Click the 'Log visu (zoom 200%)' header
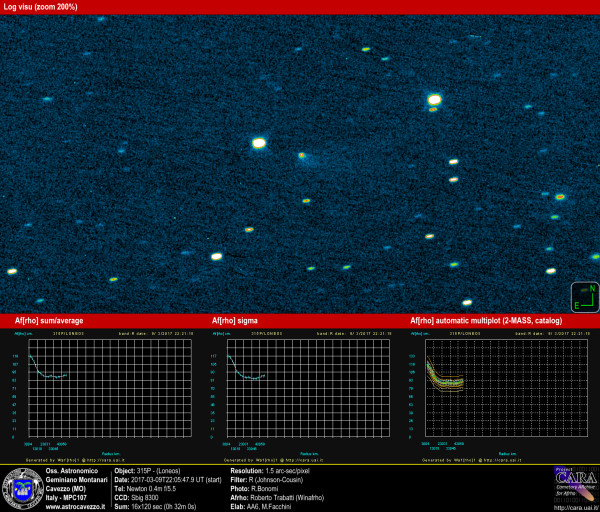The height and width of the screenshot is (512, 600). tap(40, 7)
